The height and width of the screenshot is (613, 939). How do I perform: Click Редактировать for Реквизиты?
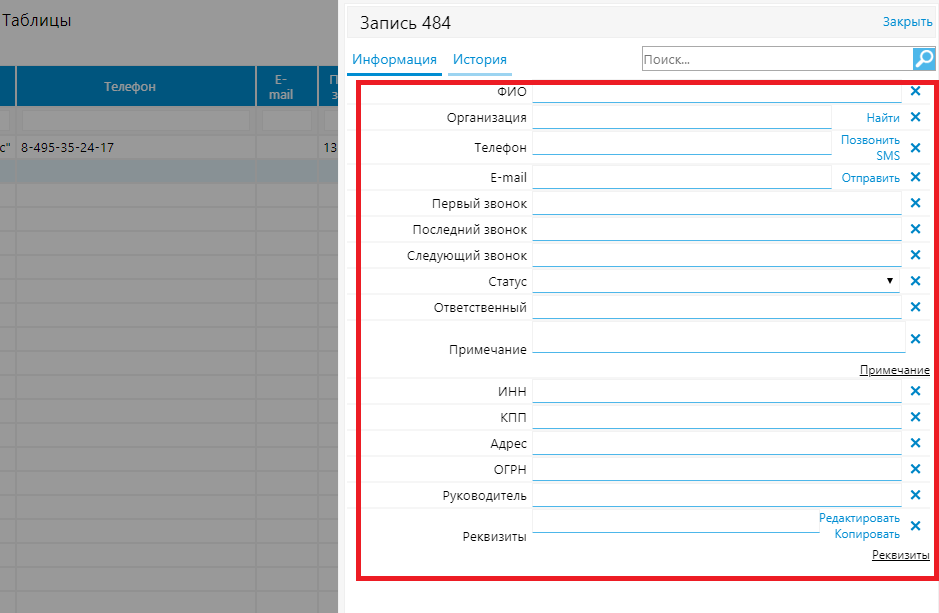coord(859,518)
